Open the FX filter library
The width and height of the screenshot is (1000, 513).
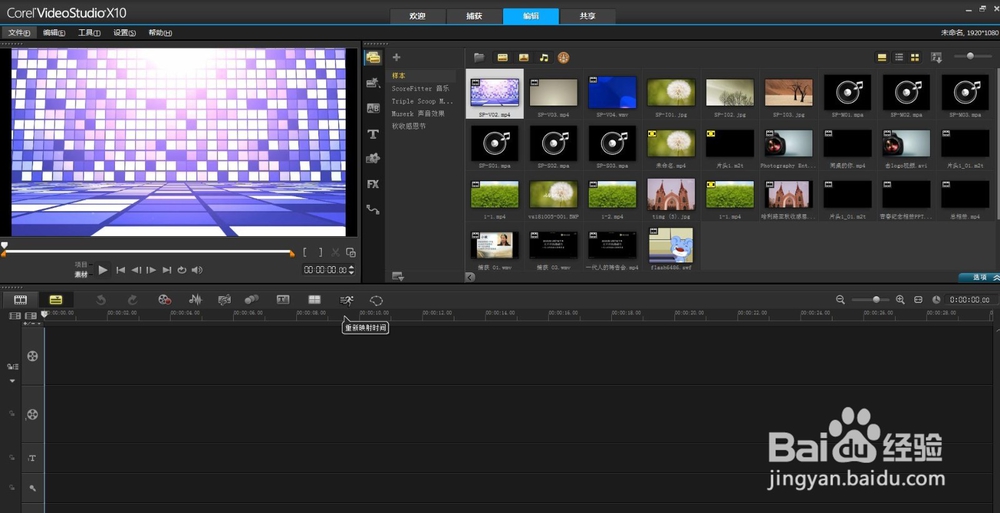pyautogui.click(x=373, y=184)
